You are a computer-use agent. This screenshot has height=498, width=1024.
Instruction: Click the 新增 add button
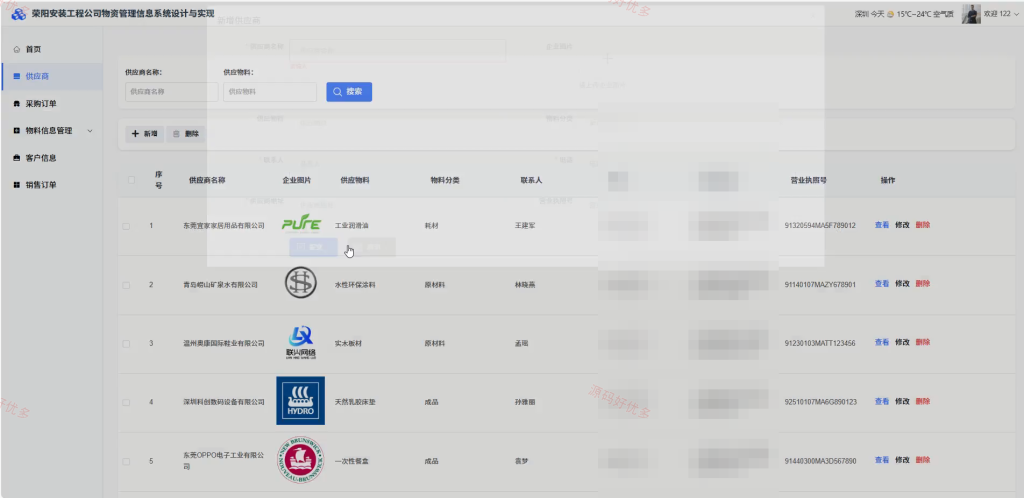click(x=144, y=134)
